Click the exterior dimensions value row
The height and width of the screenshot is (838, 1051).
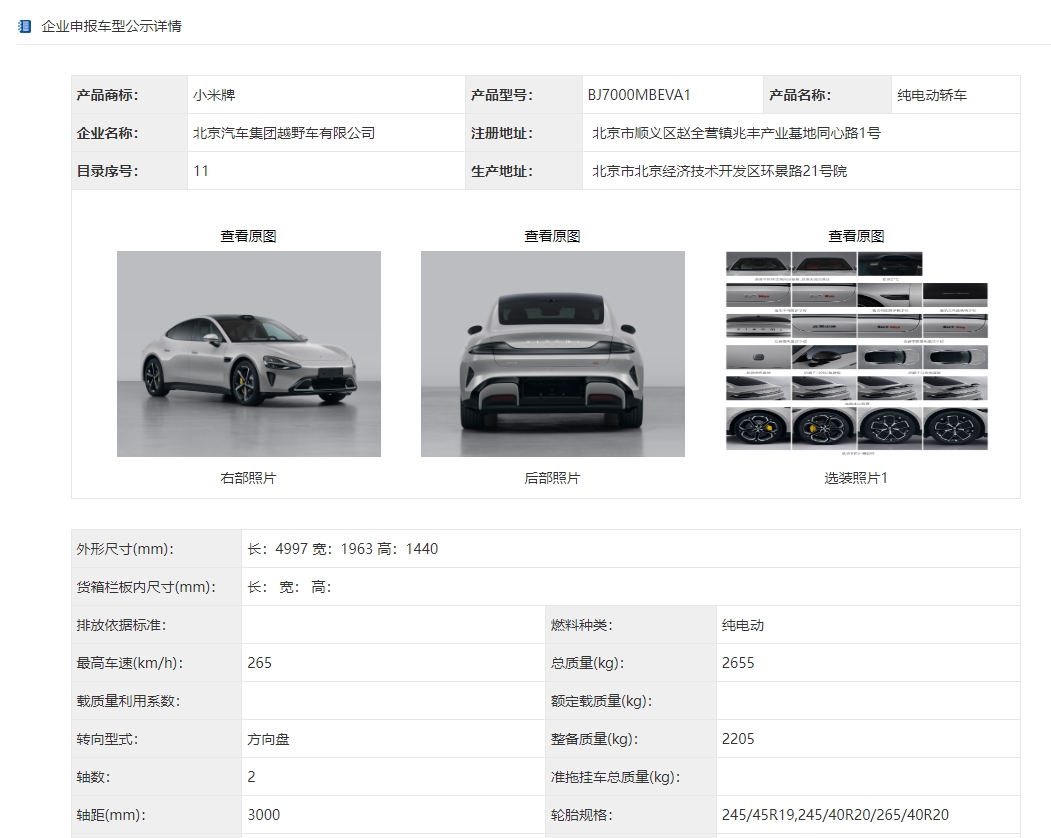[343, 549]
